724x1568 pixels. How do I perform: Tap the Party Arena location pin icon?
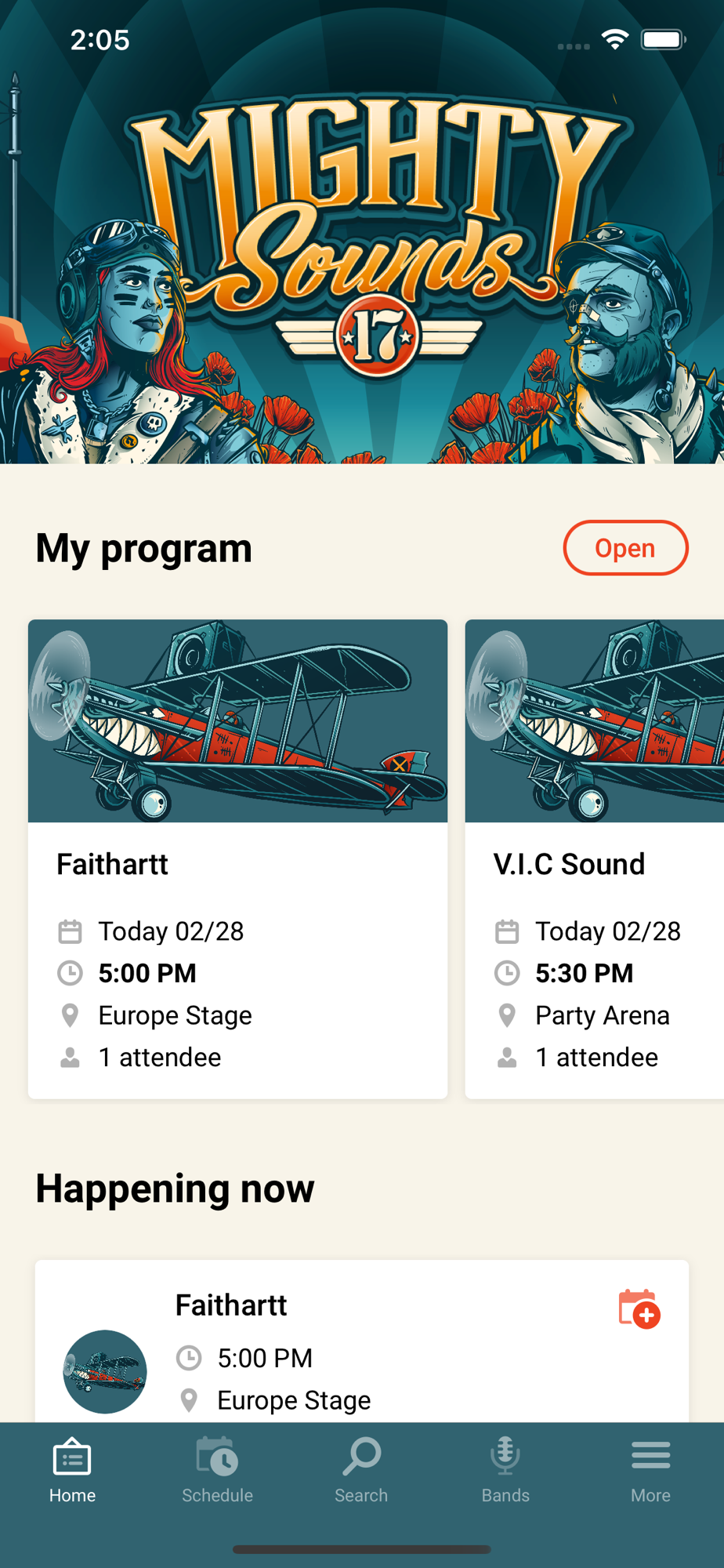click(x=507, y=1015)
